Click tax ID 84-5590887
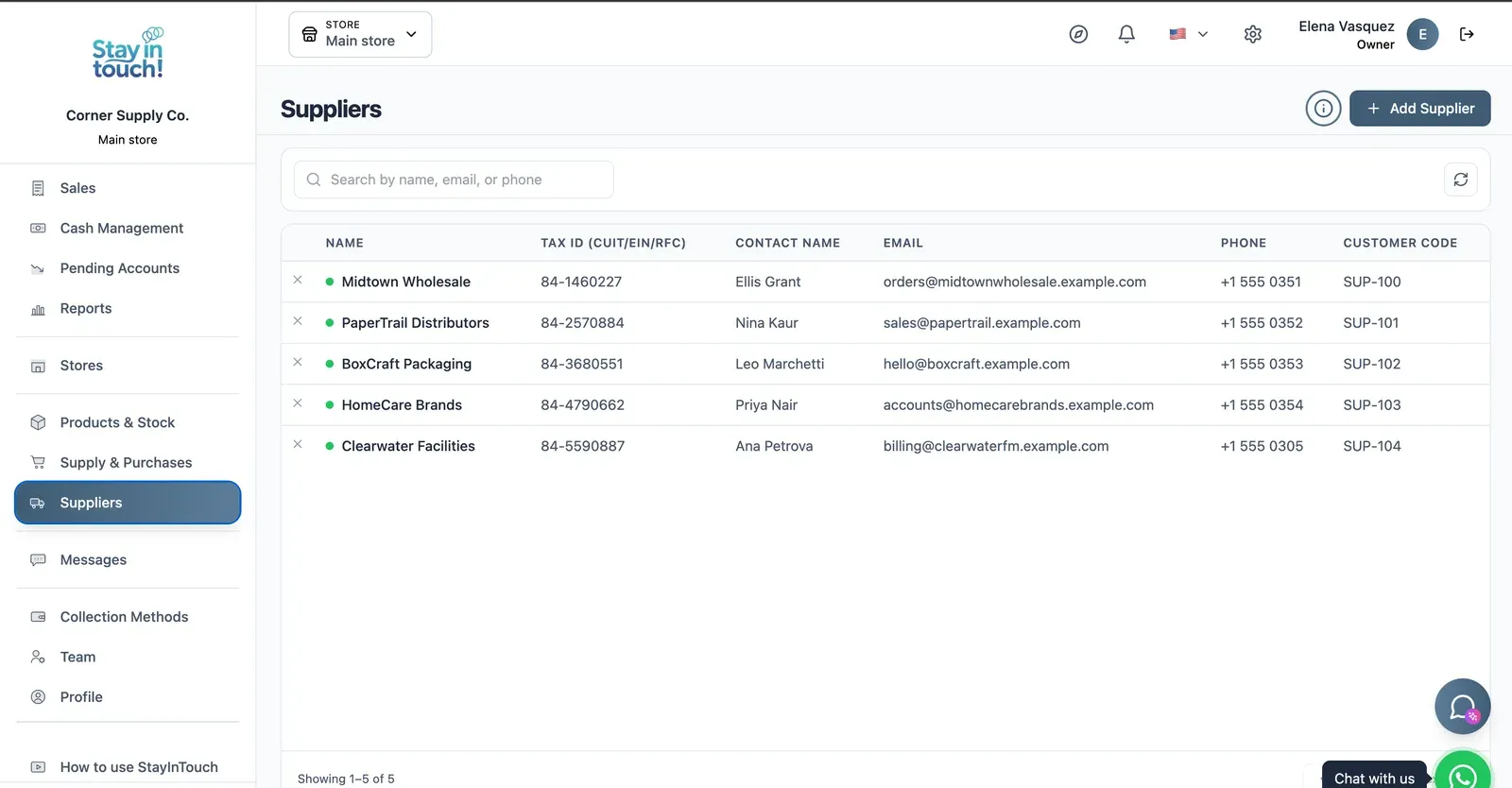Viewport: 1512px width, 788px height. 582,446
